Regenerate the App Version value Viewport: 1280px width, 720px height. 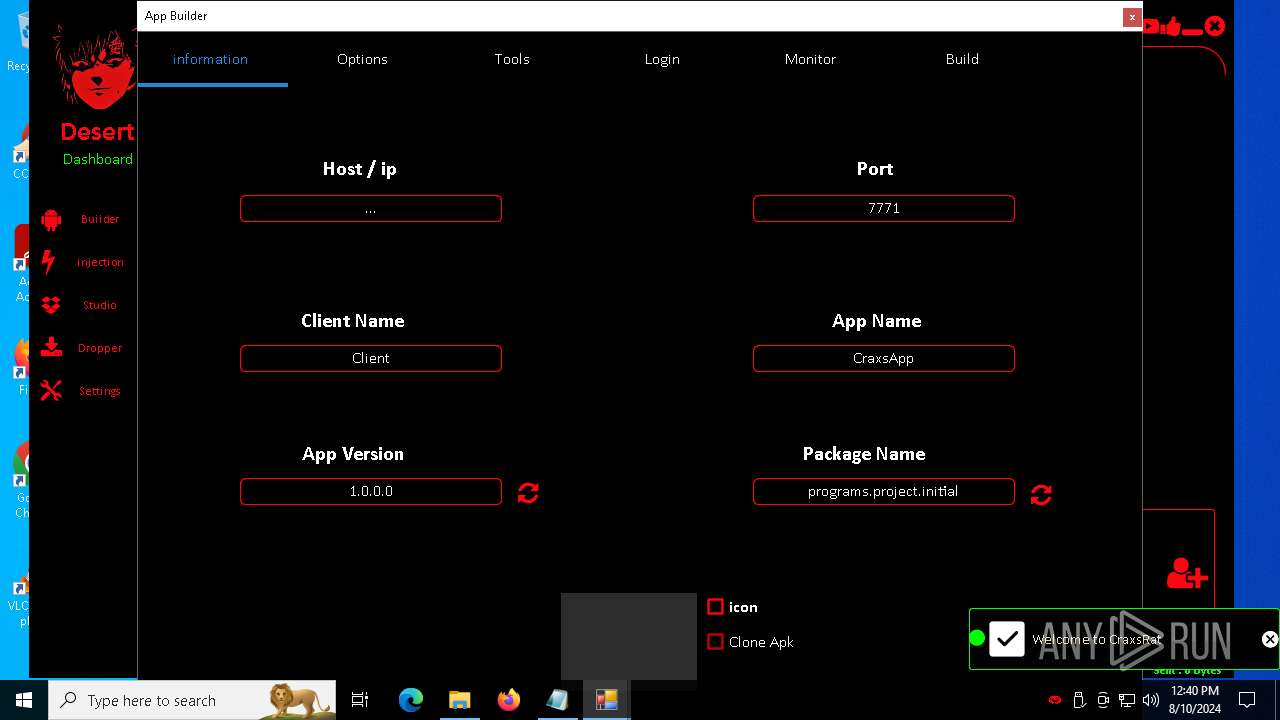528,492
